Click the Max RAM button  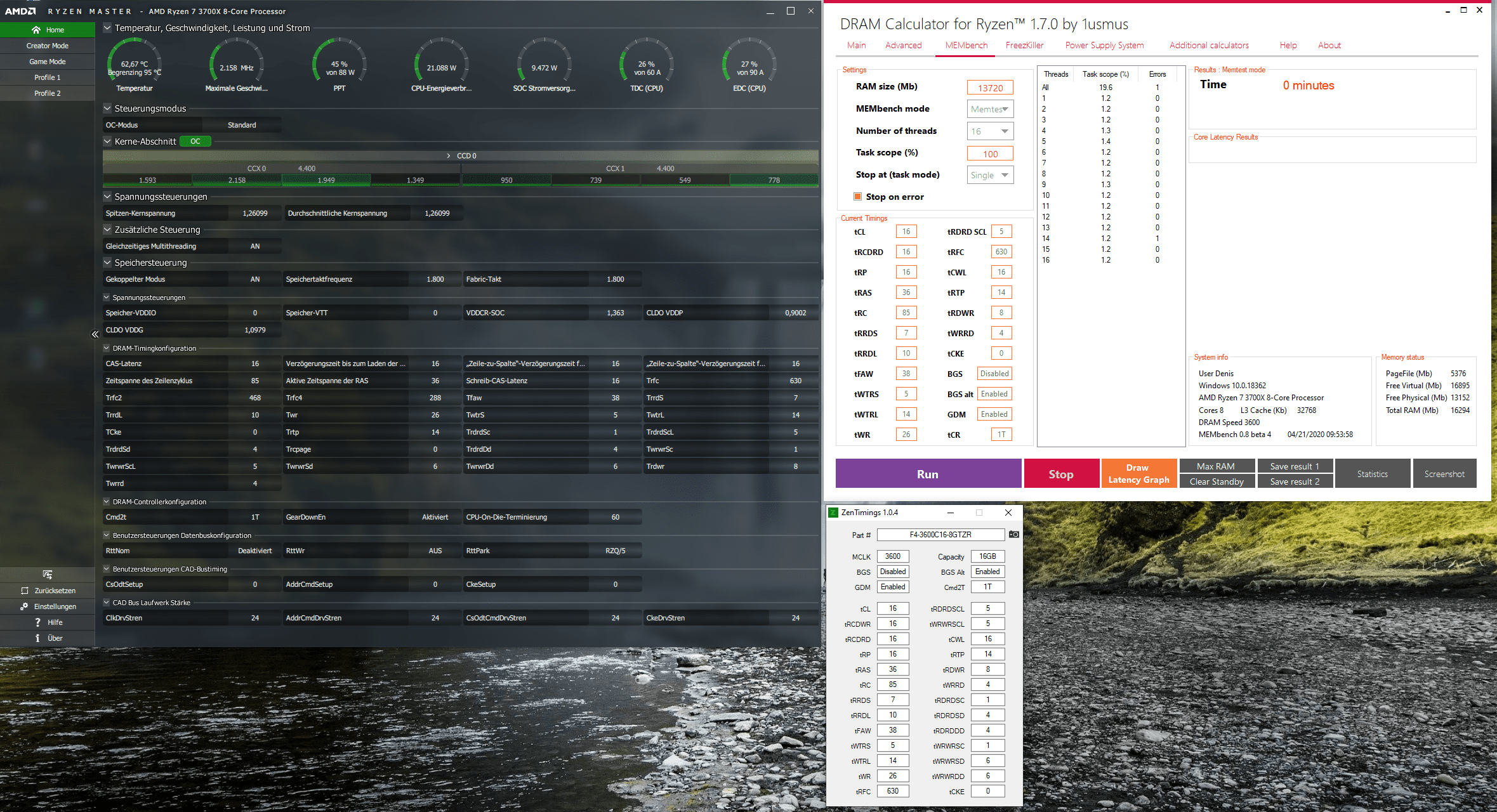[1217, 466]
